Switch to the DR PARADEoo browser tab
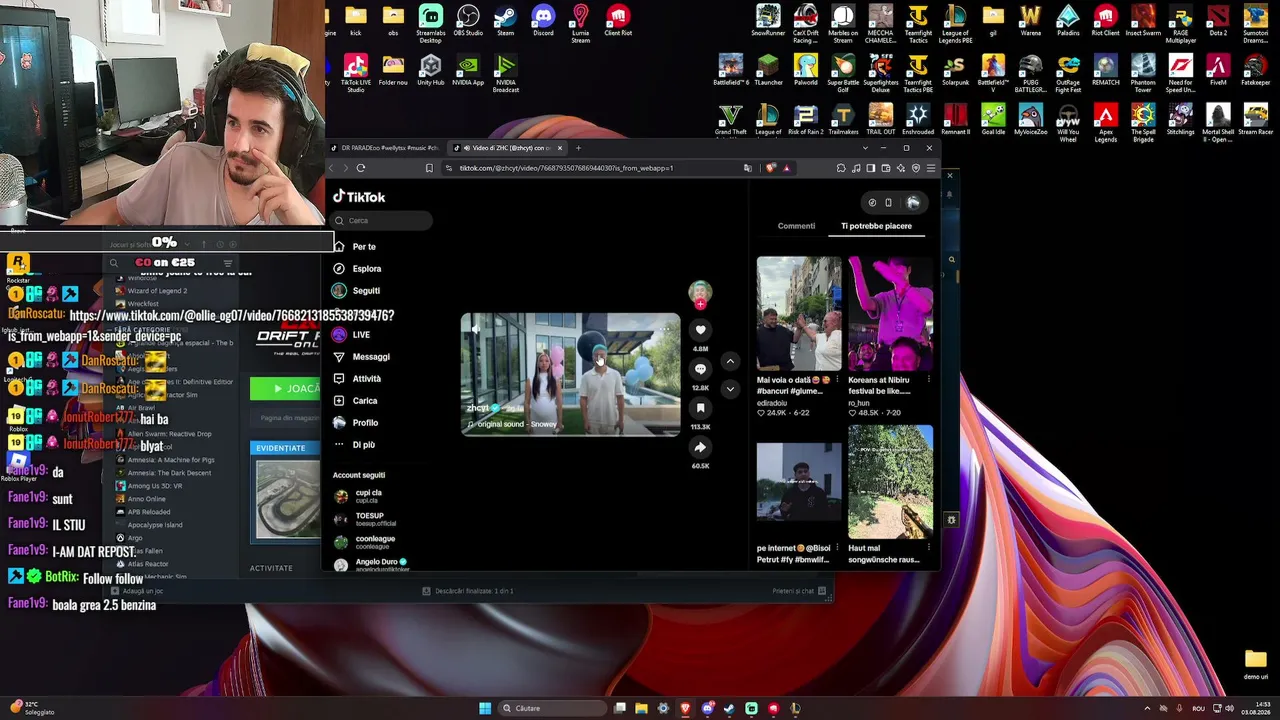Viewport: 1280px width, 720px height. (x=388, y=148)
